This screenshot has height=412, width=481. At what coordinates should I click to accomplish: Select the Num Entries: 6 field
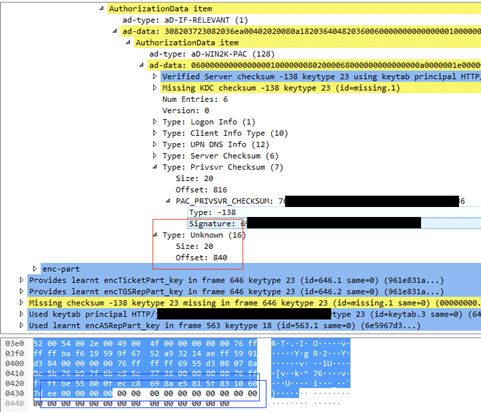point(195,99)
